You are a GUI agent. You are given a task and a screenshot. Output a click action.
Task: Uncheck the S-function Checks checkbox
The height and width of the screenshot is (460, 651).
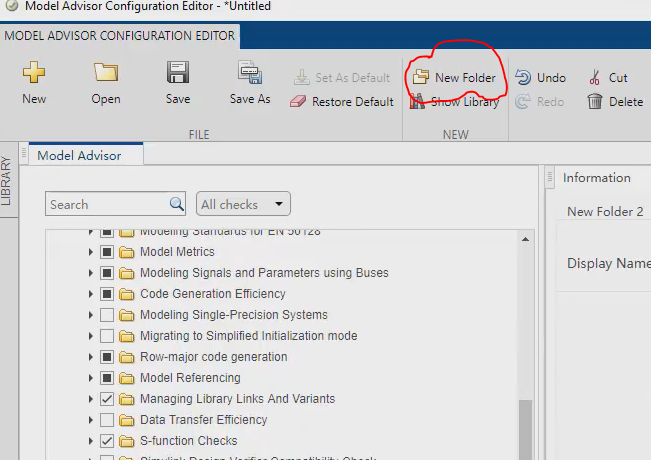point(107,441)
